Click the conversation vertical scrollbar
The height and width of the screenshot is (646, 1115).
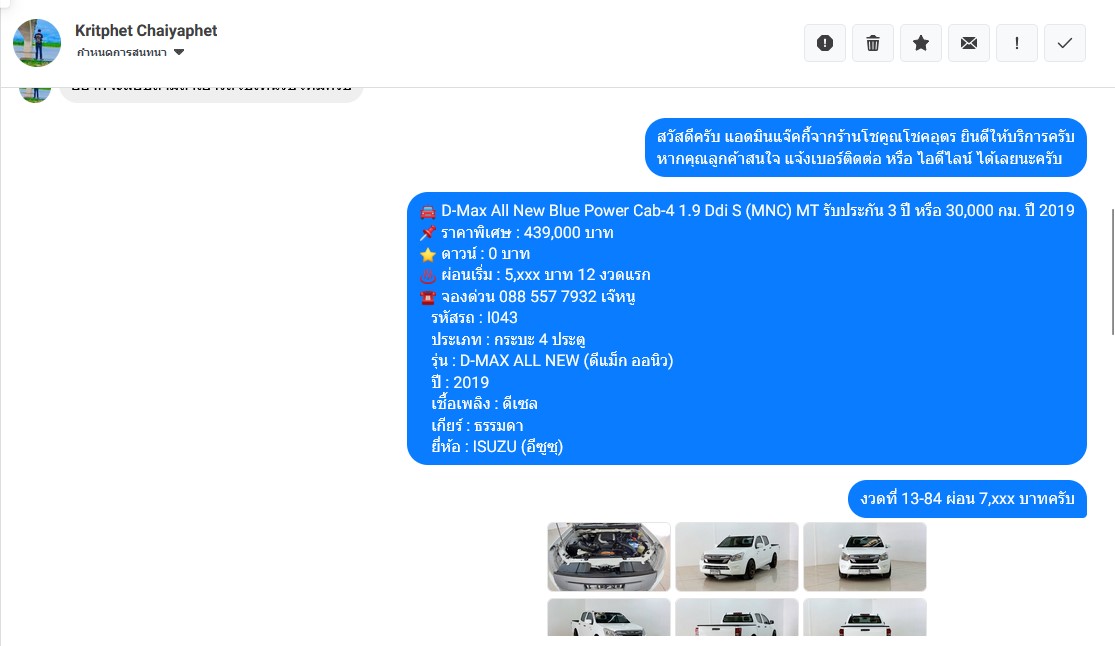click(x=1112, y=271)
